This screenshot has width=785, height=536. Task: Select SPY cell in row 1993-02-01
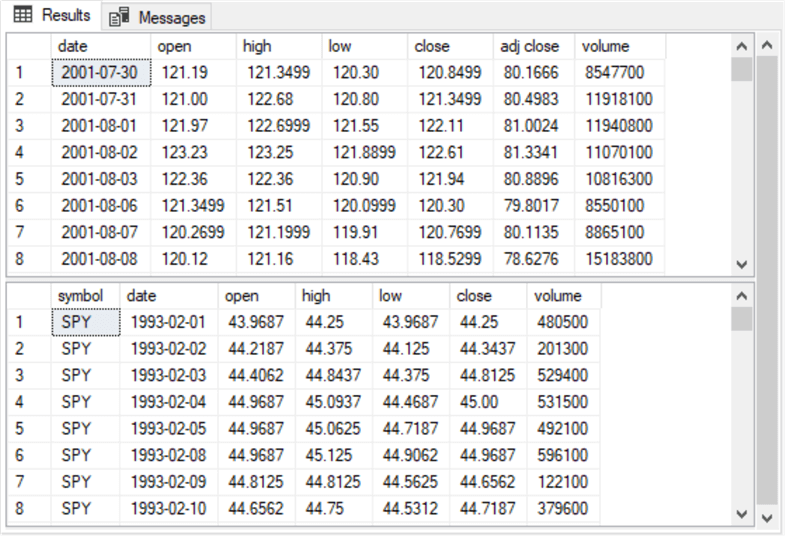pos(86,322)
